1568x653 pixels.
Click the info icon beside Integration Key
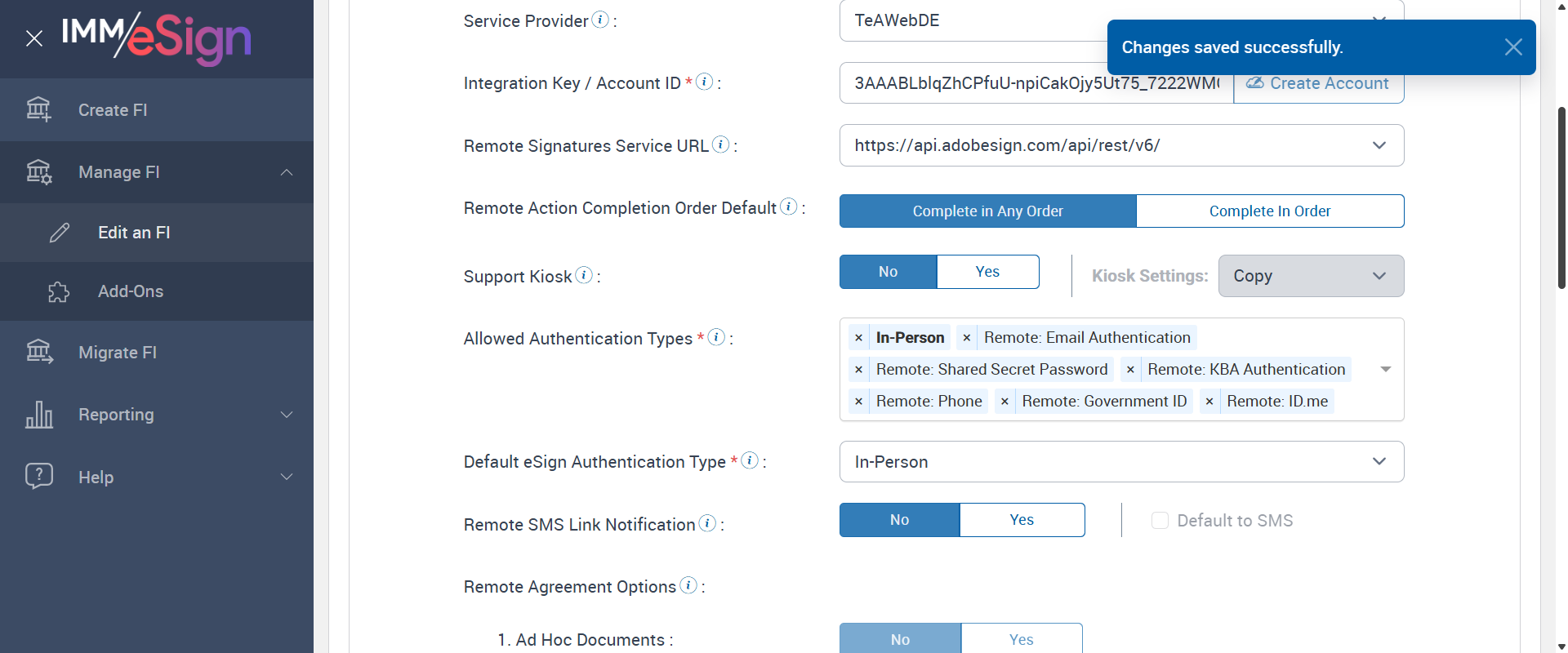[704, 82]
